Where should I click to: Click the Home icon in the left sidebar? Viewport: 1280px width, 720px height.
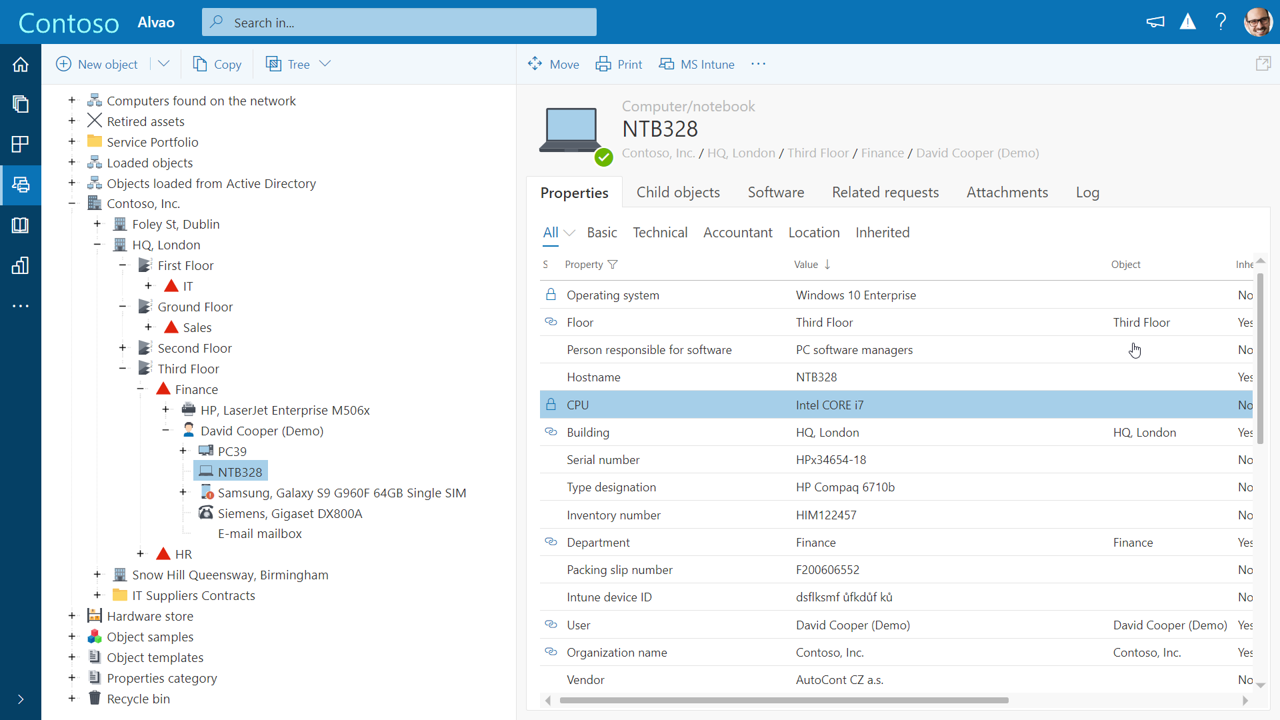coord(20,64)
